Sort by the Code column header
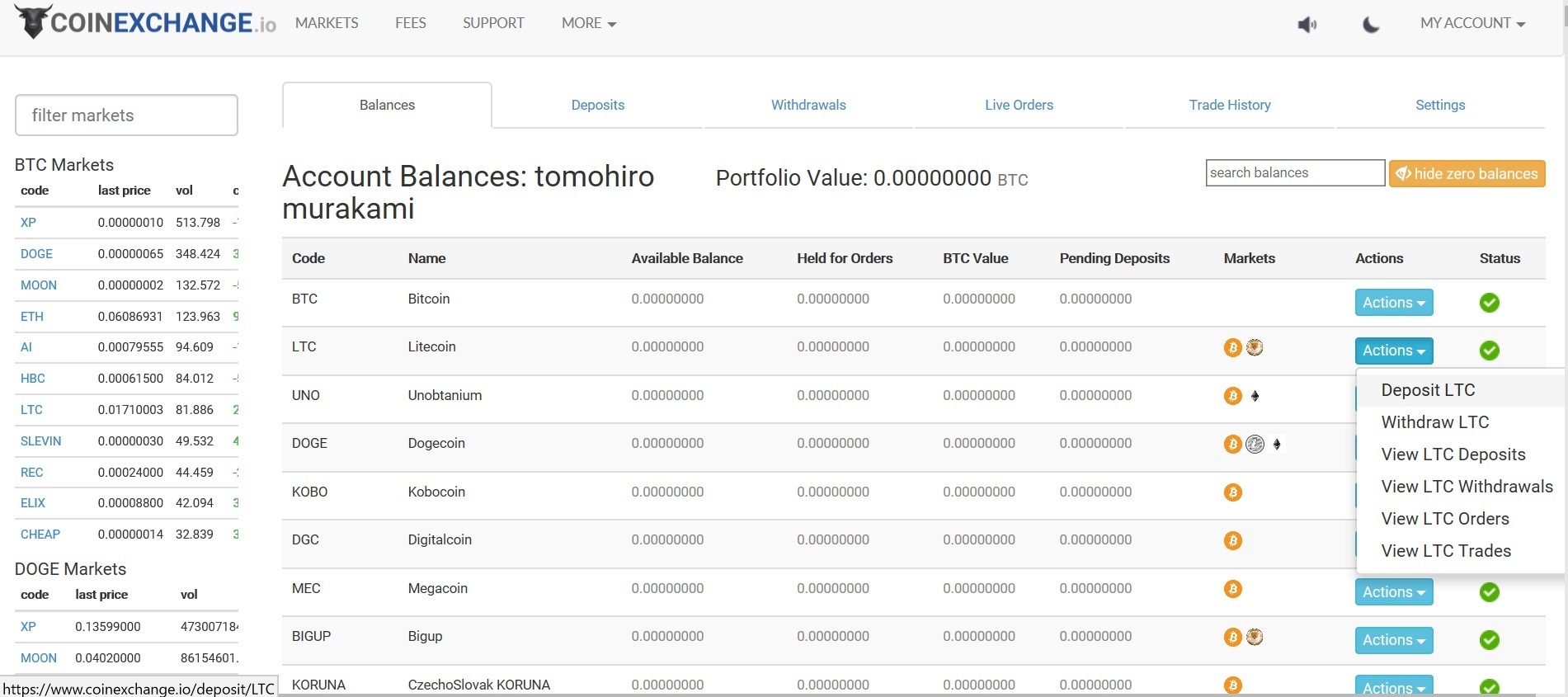Viewport: 1568px width, 697px height. [308, 258]
